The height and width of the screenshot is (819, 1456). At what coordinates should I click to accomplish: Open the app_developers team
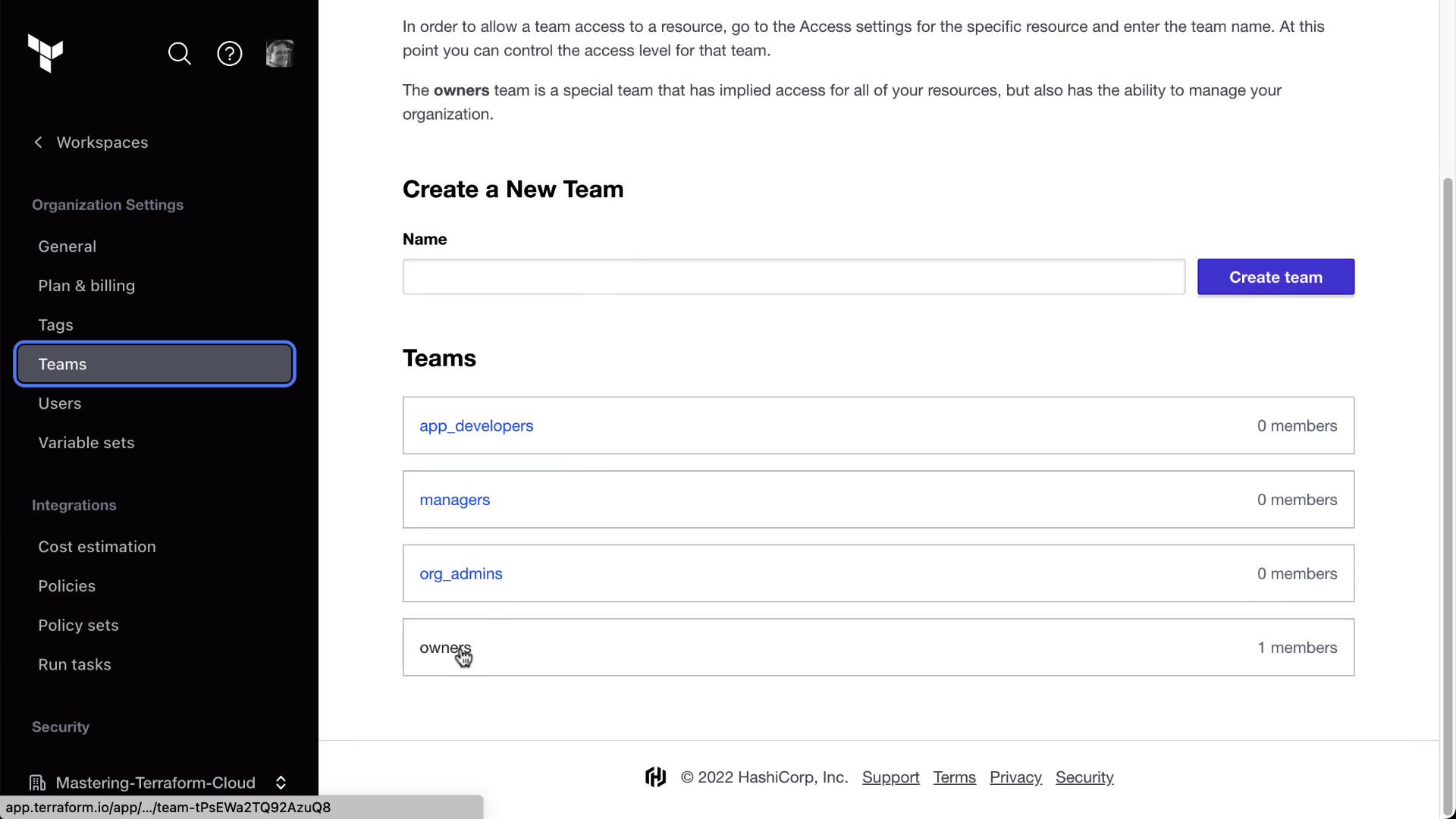tap(476, 426)
